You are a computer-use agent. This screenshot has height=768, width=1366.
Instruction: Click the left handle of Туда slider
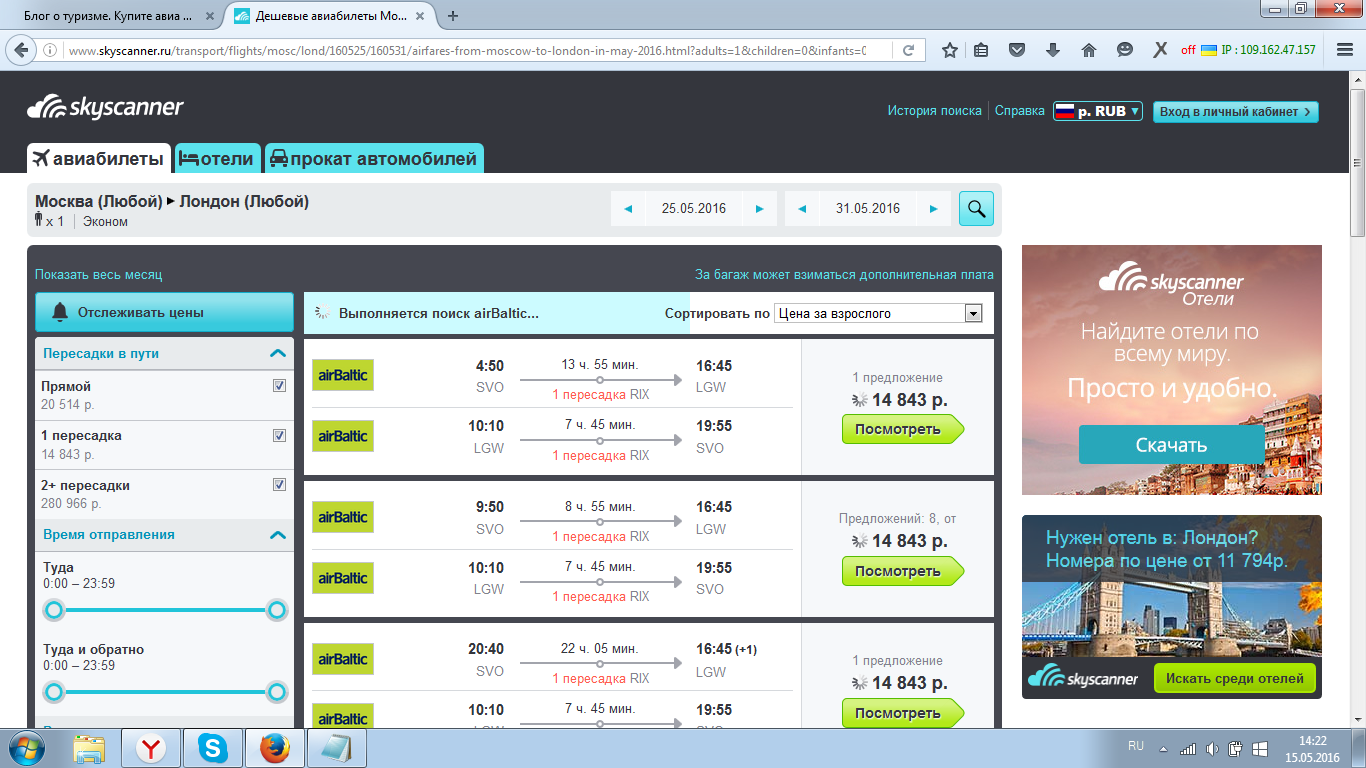click(54, 610)
